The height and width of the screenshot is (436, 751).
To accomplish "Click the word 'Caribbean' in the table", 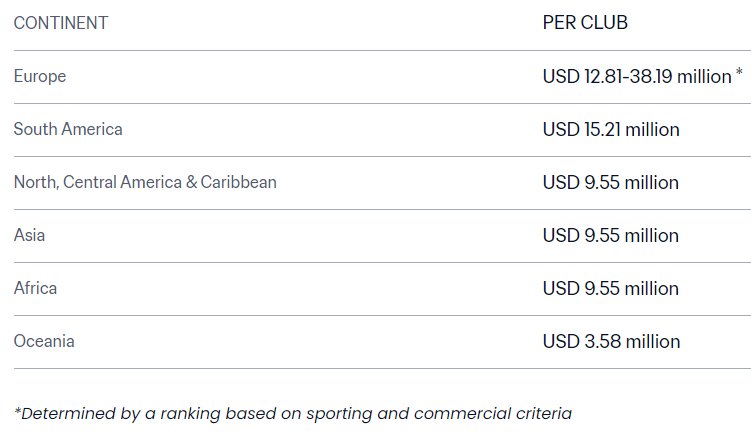I will pos(239,183).
